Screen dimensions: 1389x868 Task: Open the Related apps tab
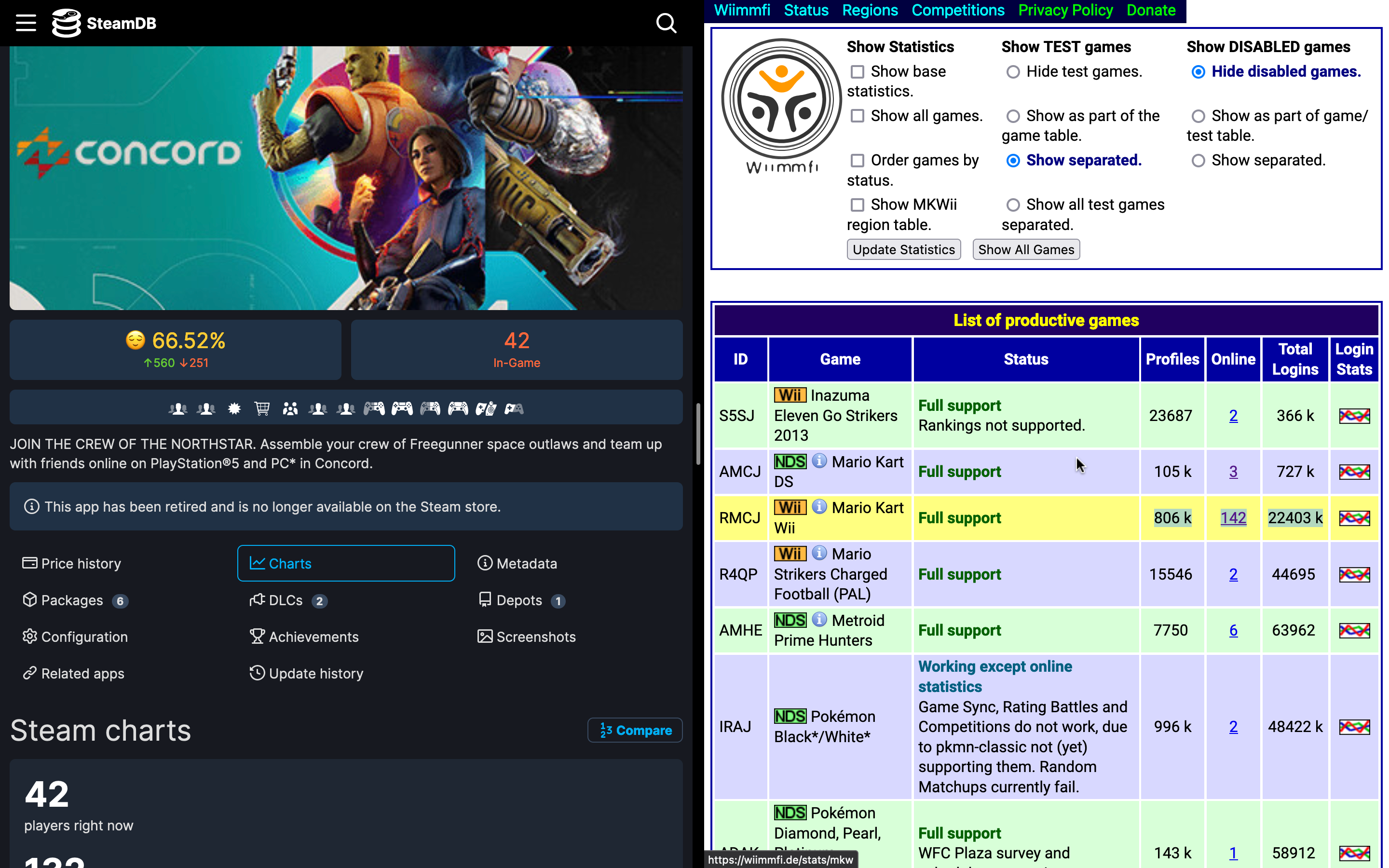tap(118, 674)
